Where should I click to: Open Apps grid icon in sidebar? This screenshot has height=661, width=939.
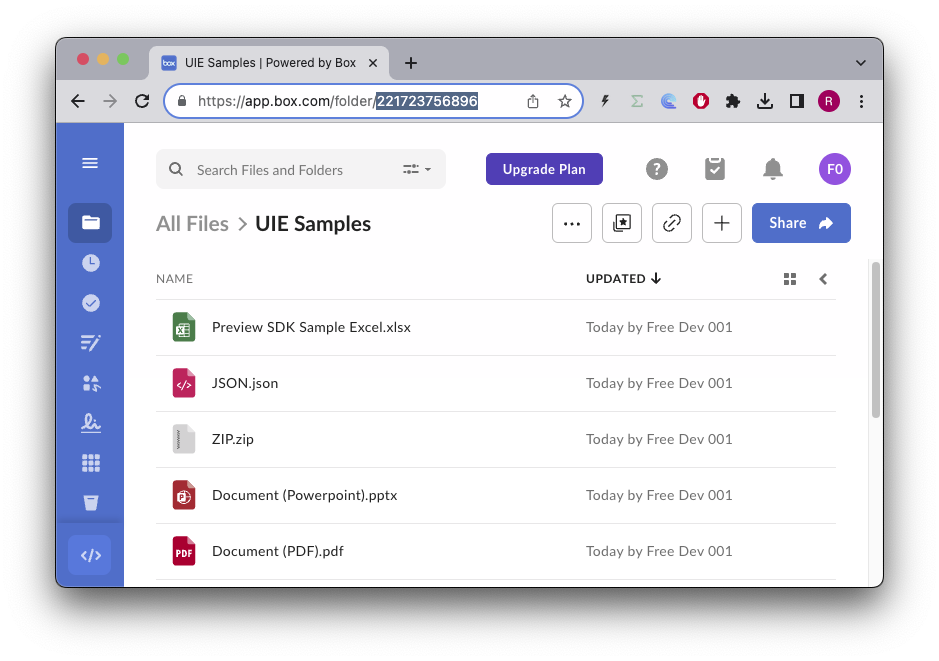[90, 463]
